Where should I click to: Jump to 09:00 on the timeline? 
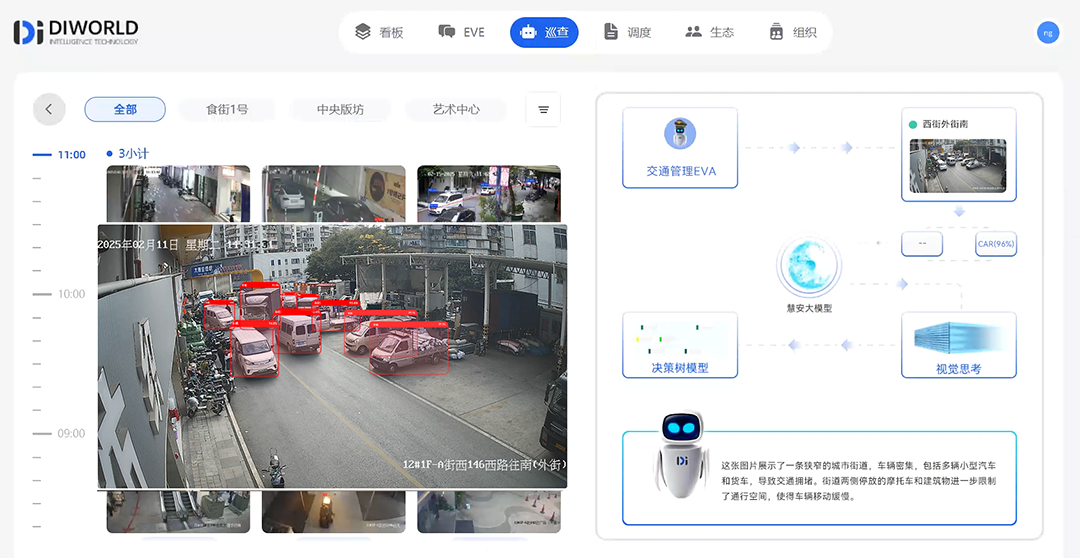tap(70, 433)
